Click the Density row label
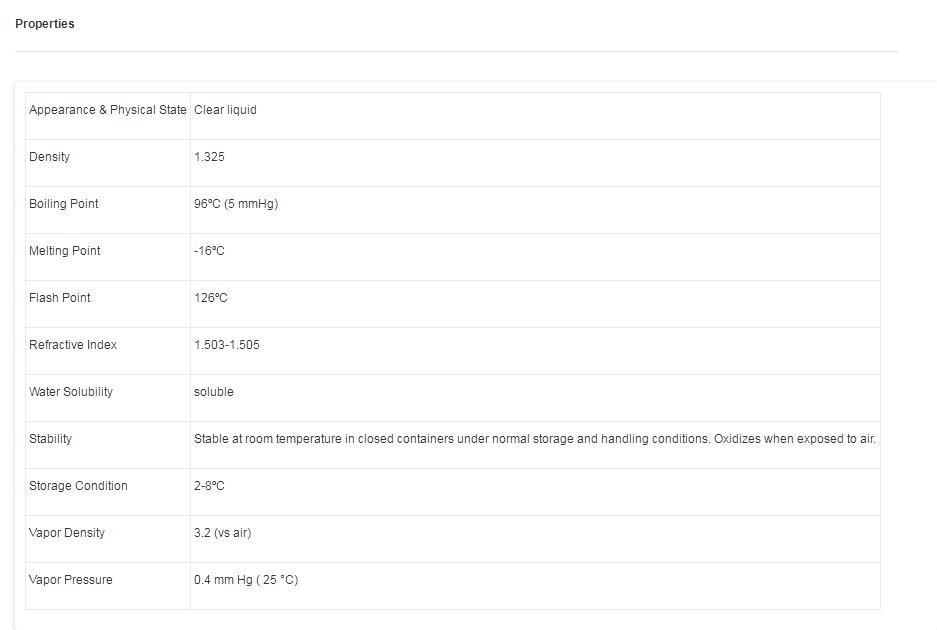Viewport: 937px width, 630px height. (50, 157)
